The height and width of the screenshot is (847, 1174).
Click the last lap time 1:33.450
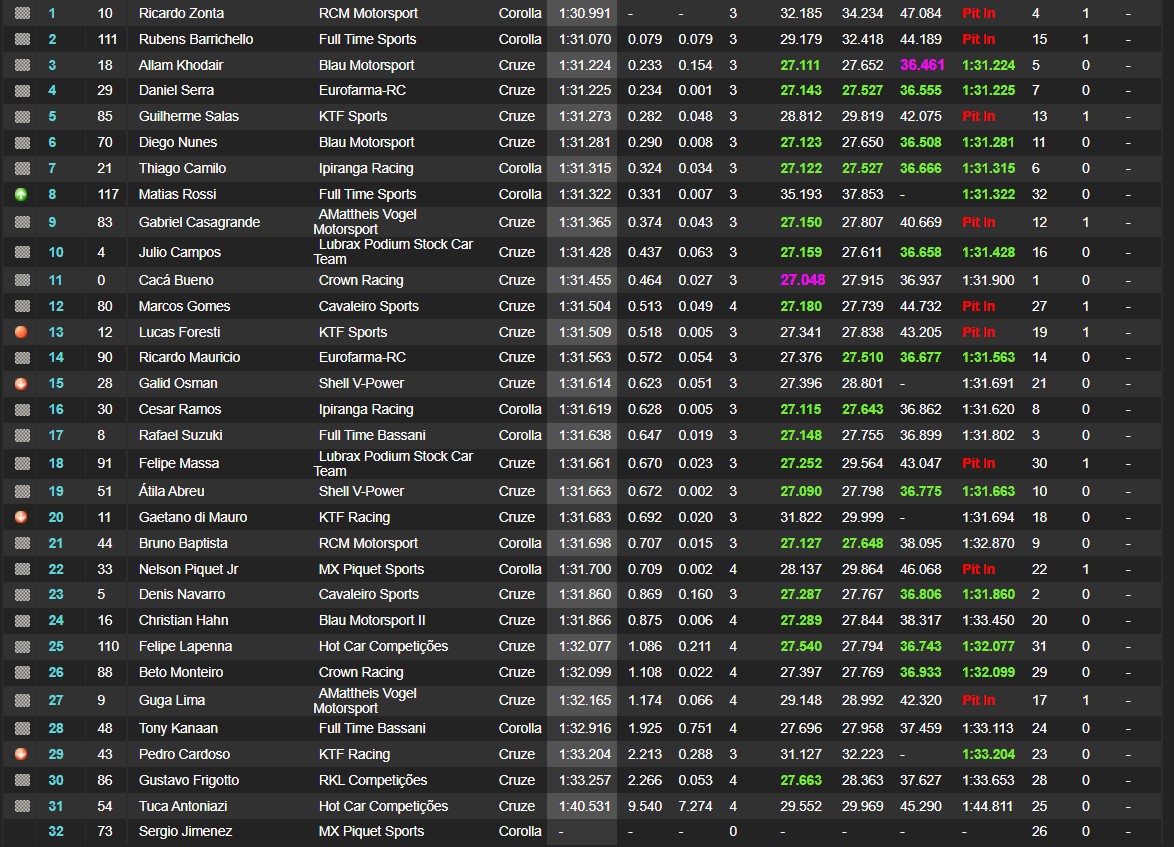[988, 620]
